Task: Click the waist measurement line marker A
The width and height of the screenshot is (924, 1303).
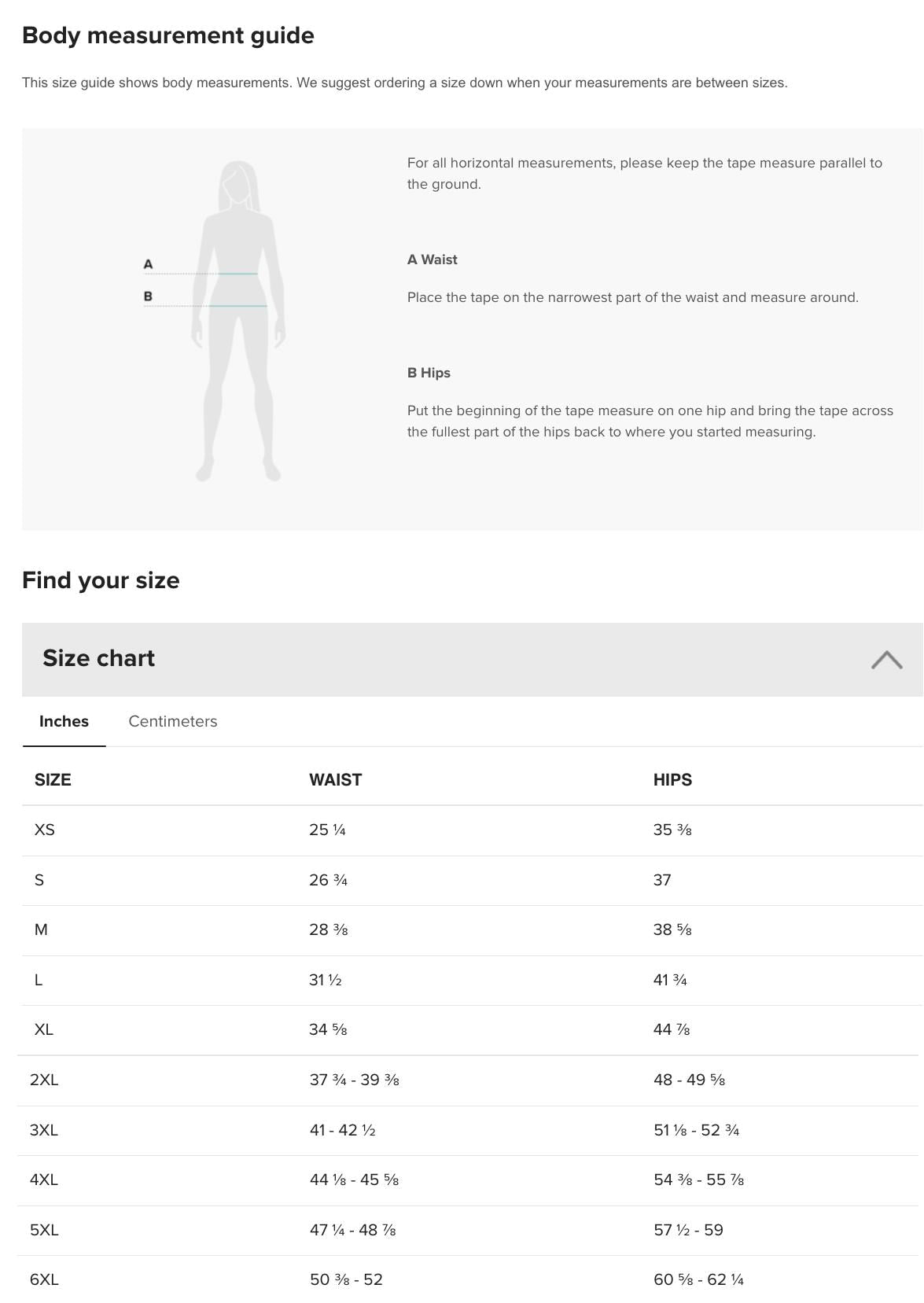Action: click(147, 264)
